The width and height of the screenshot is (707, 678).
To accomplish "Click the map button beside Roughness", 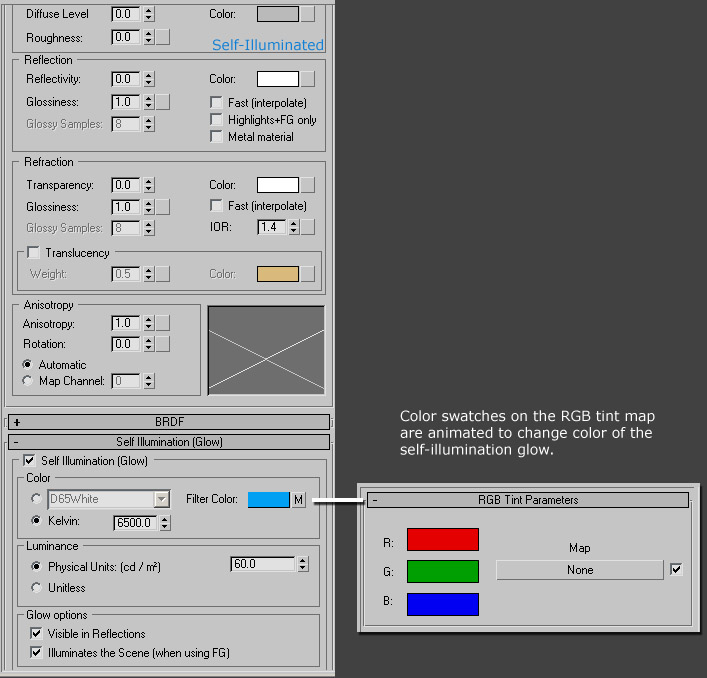I will pos(163,37).
